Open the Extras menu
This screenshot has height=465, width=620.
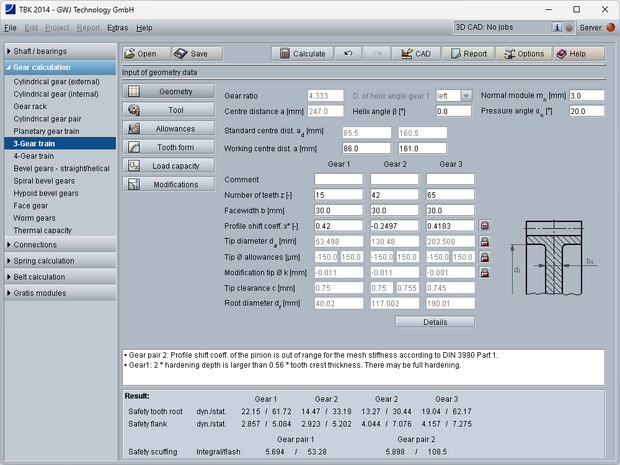click(117, 28)
